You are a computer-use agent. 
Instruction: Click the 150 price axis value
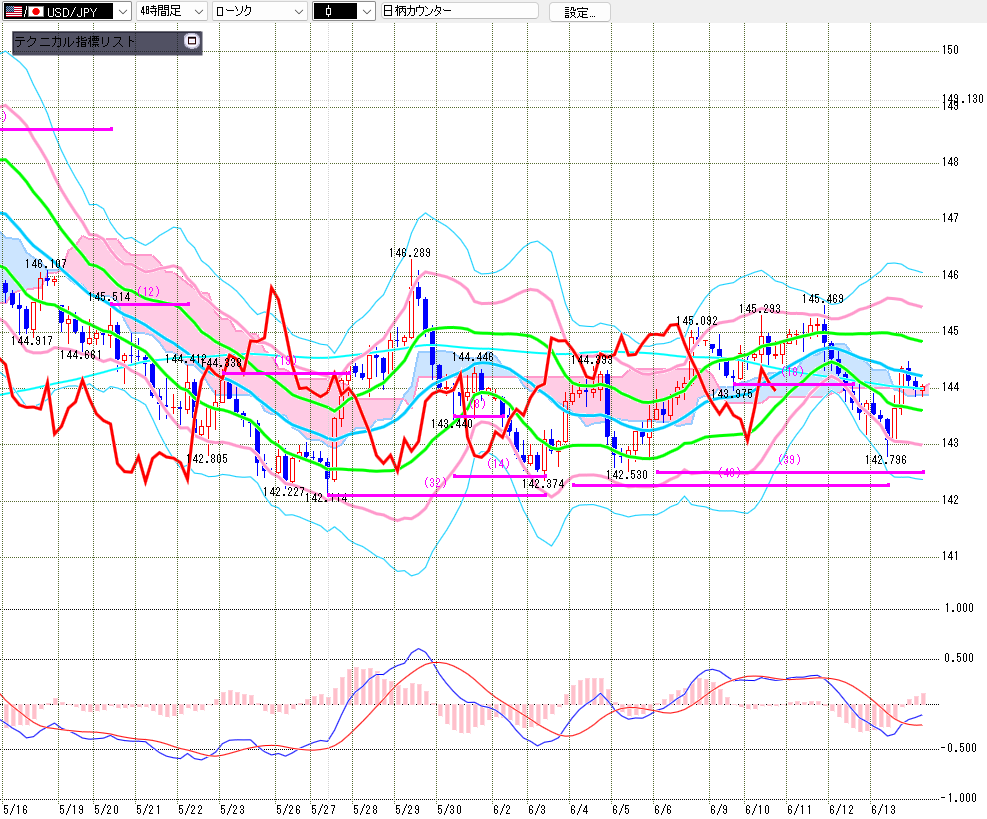[950, 50]
